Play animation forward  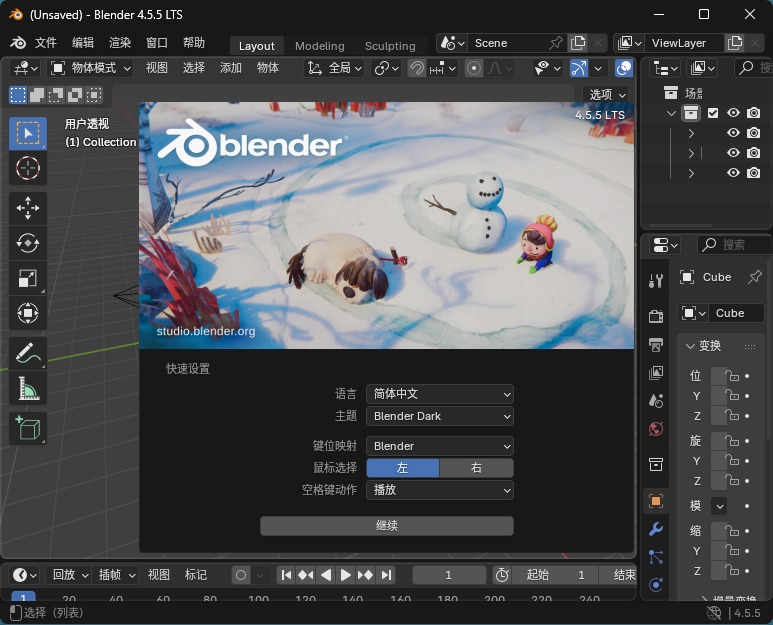pos(346,575)
